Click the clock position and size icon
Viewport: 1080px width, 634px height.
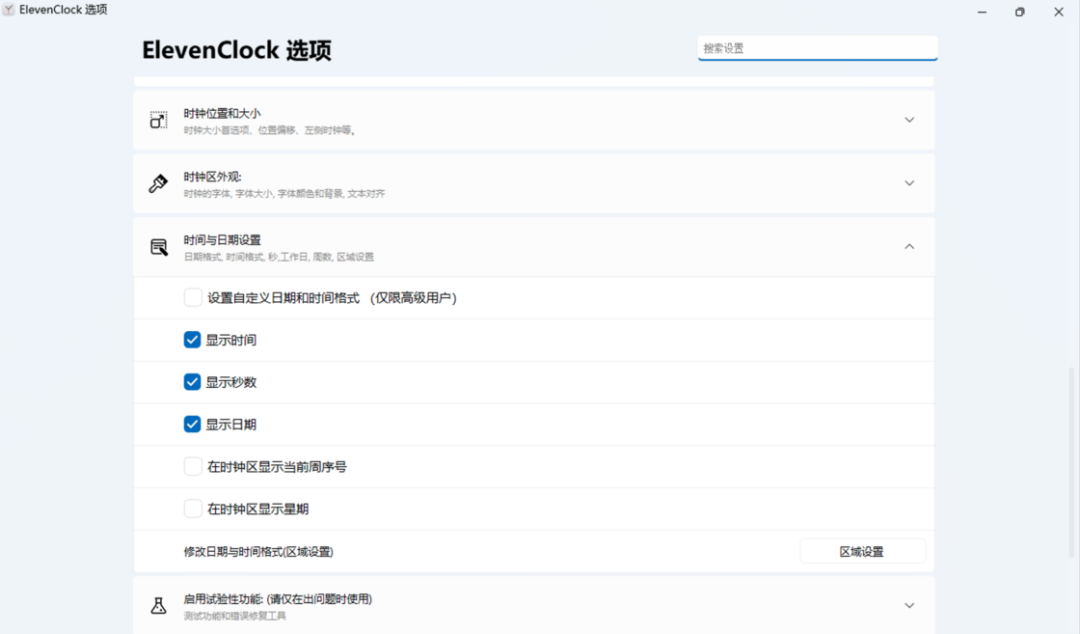(x=158, y=120)
